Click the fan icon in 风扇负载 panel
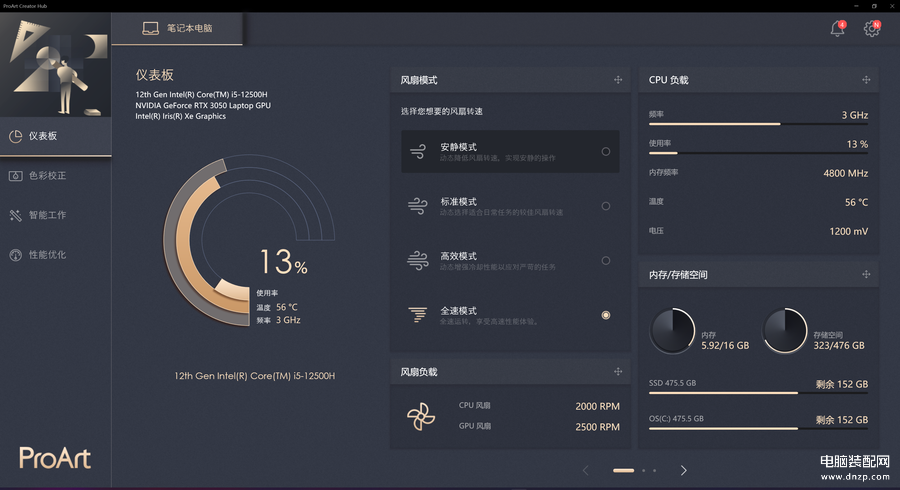 (x=421, y=417)
